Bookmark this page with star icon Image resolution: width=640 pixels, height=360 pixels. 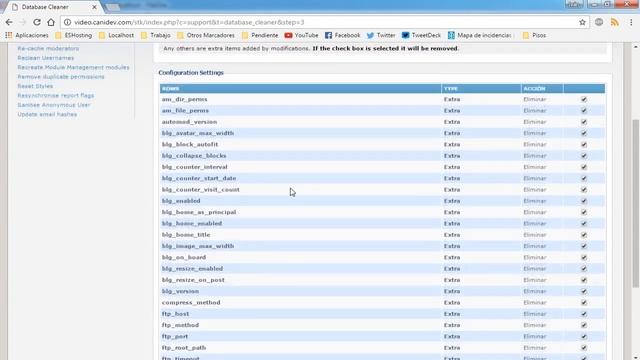pyautogui.click(x=582, y=22)
